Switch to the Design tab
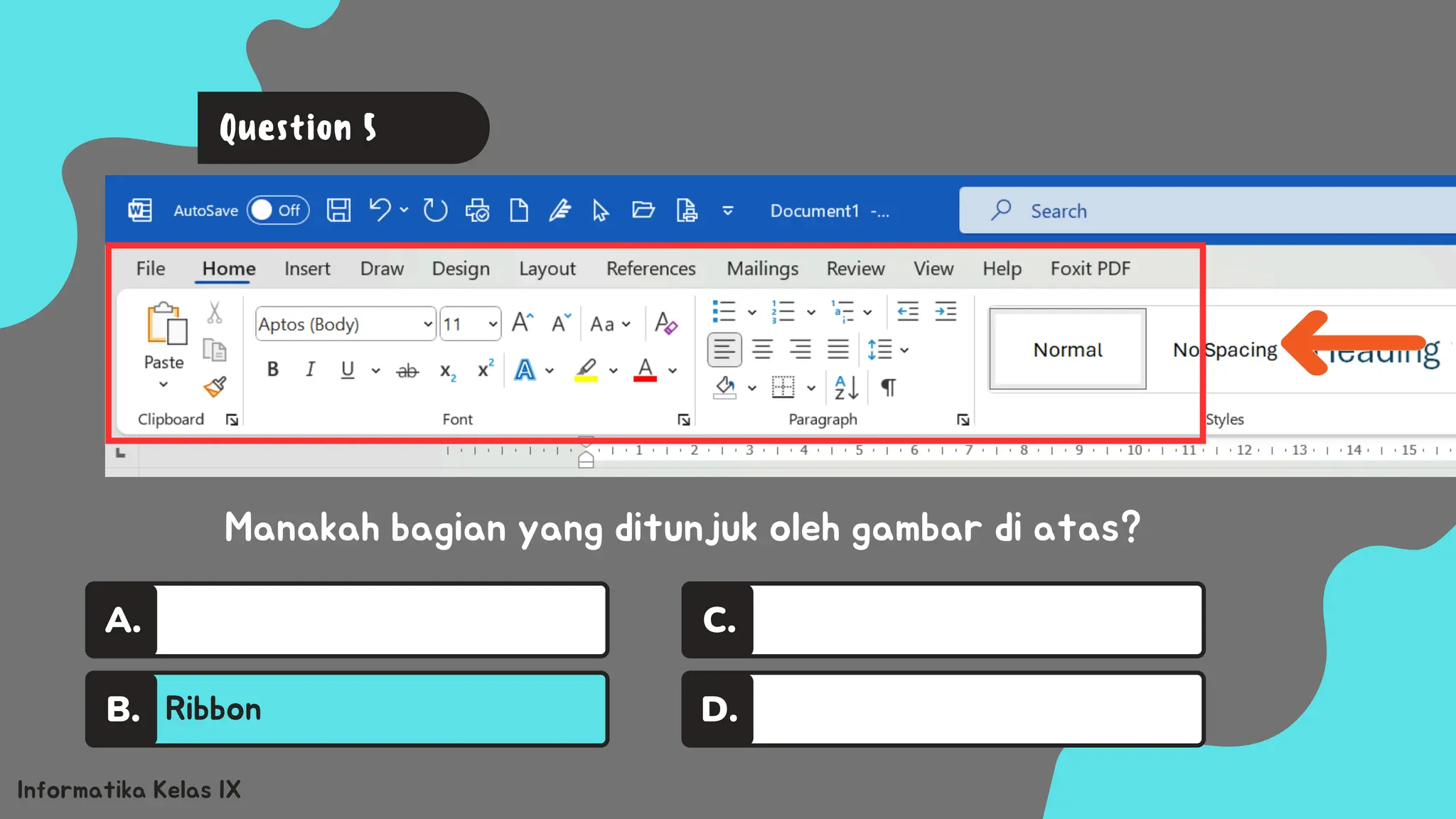Image resolution: width=1456 pixels, height=819 pixels. point(461,269)
